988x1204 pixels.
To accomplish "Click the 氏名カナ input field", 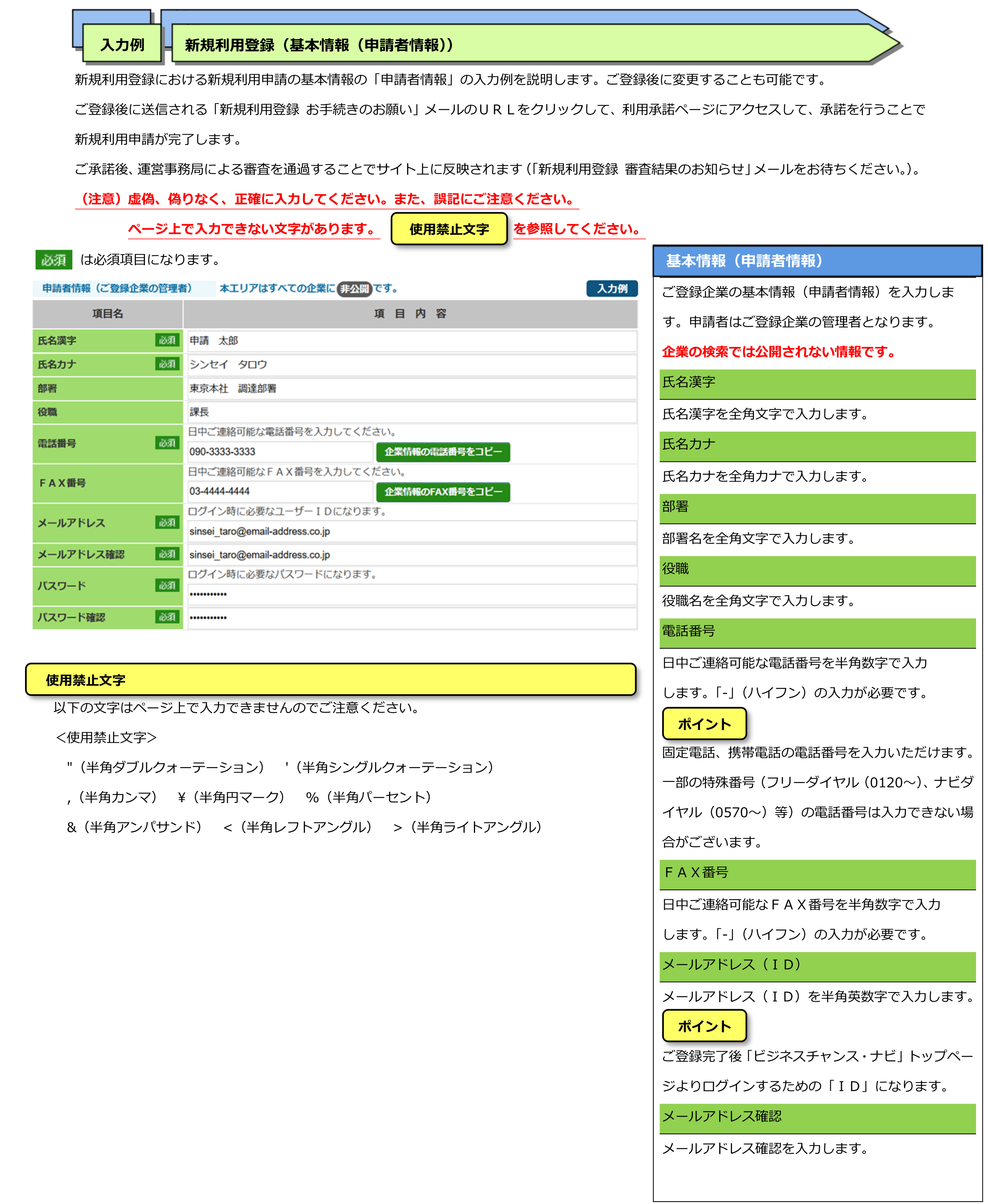I will click(x=411, y=365).
